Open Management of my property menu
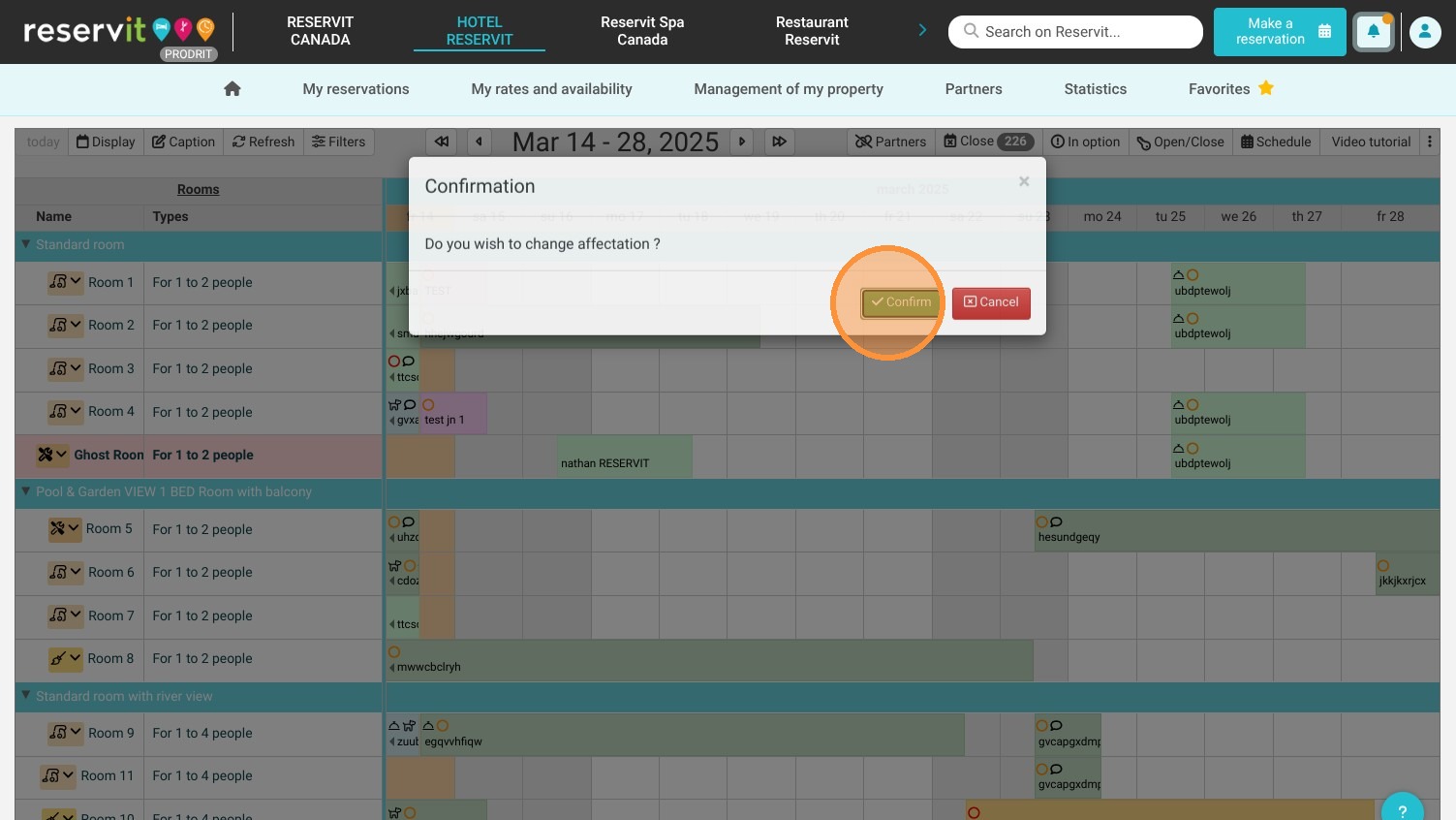The height and width of the screenshot is (820, 1456). [x=789, y=89]
